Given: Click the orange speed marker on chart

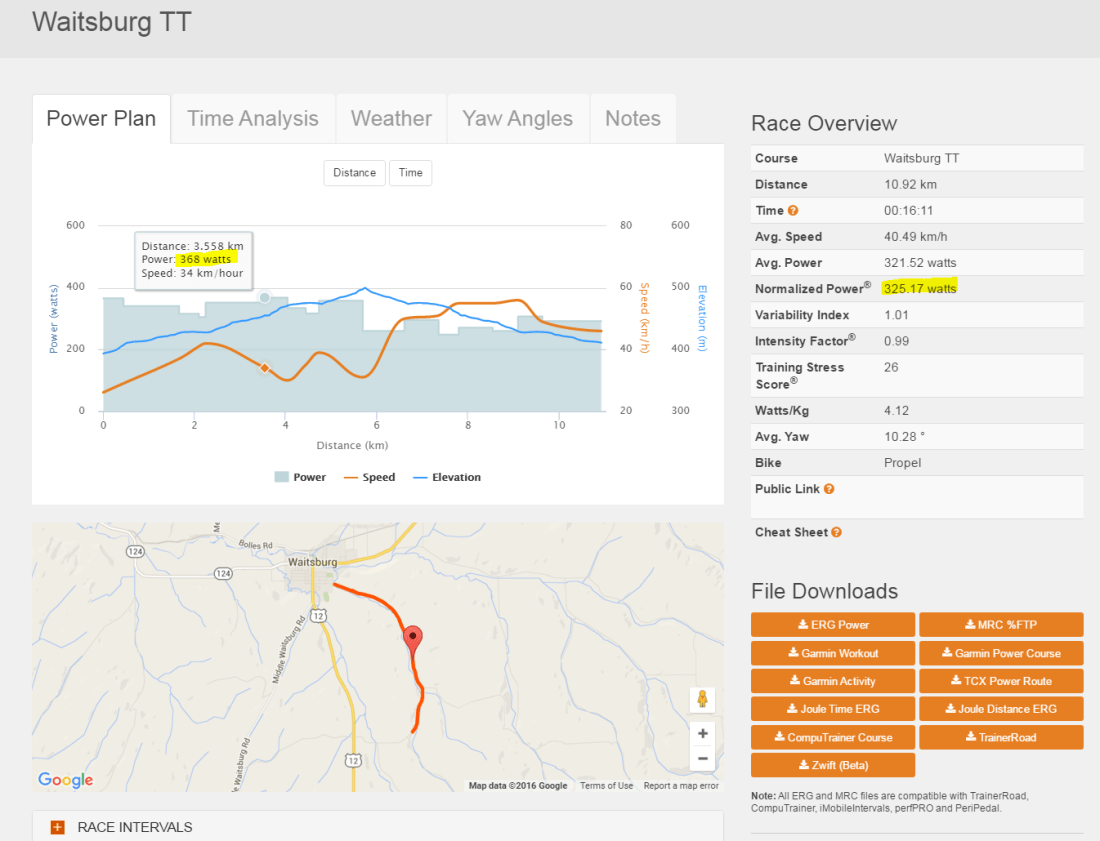Looking at the screenshot, I should 265,368.
